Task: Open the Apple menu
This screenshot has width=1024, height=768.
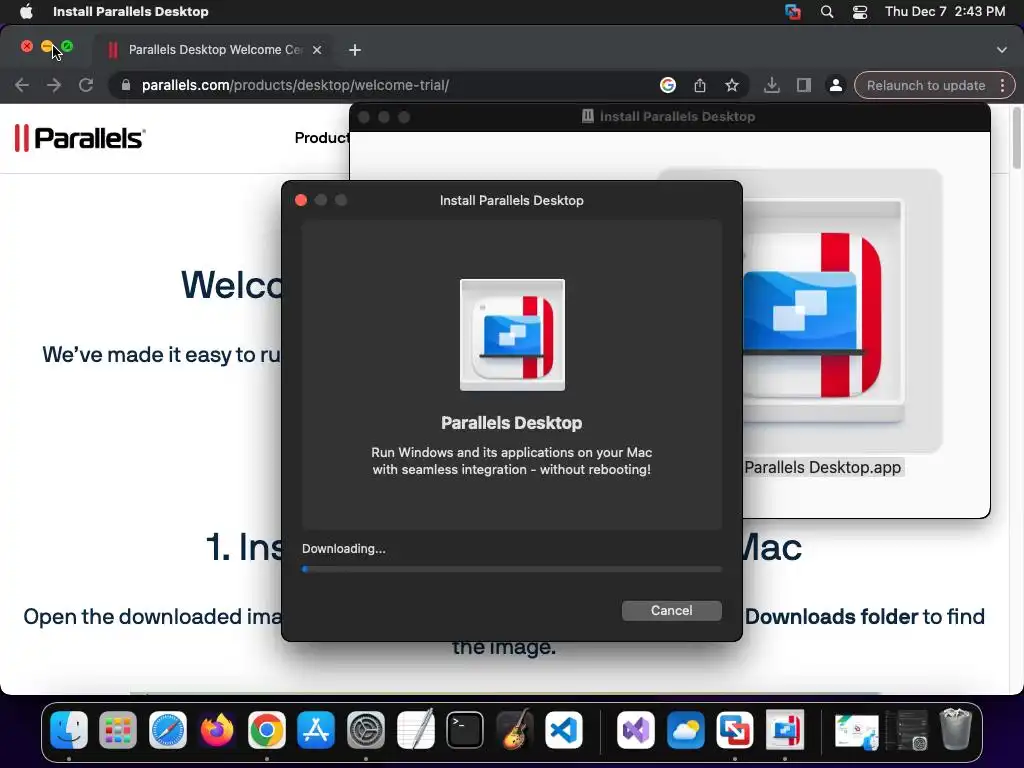Action: point(26,11)
